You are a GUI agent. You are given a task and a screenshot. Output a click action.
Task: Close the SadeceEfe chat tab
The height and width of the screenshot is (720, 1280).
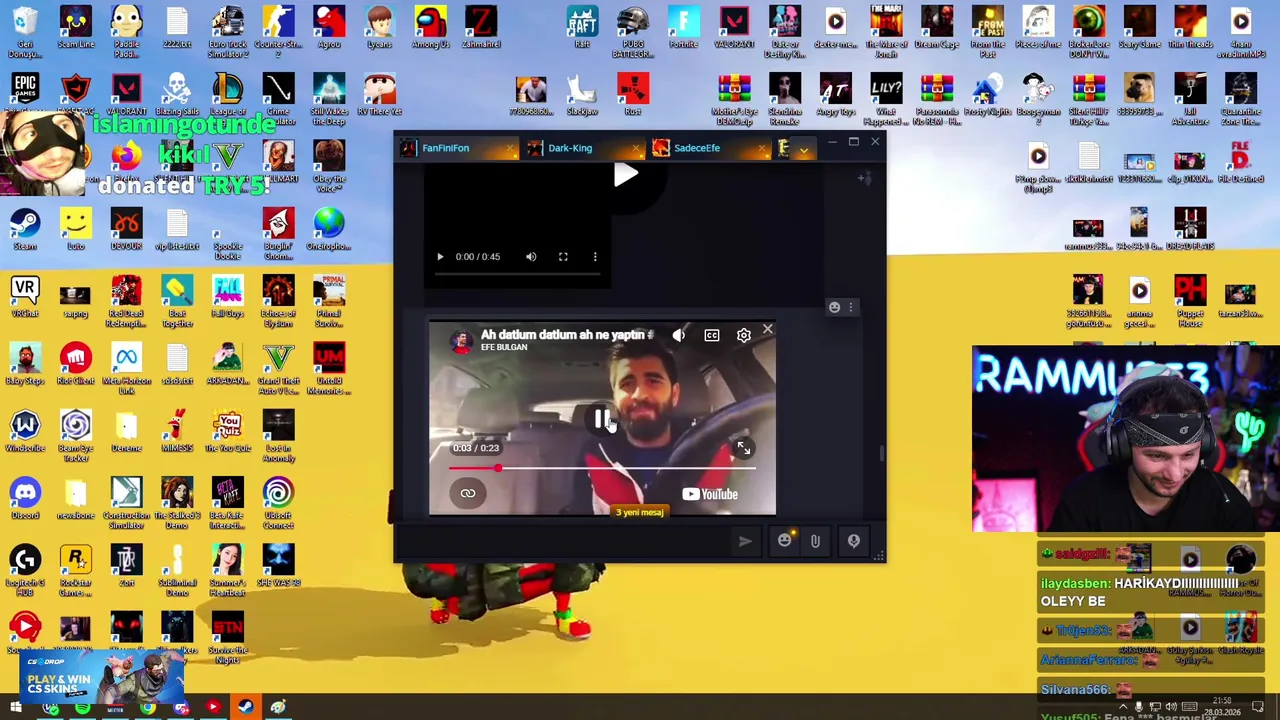[x=762, y=149]
